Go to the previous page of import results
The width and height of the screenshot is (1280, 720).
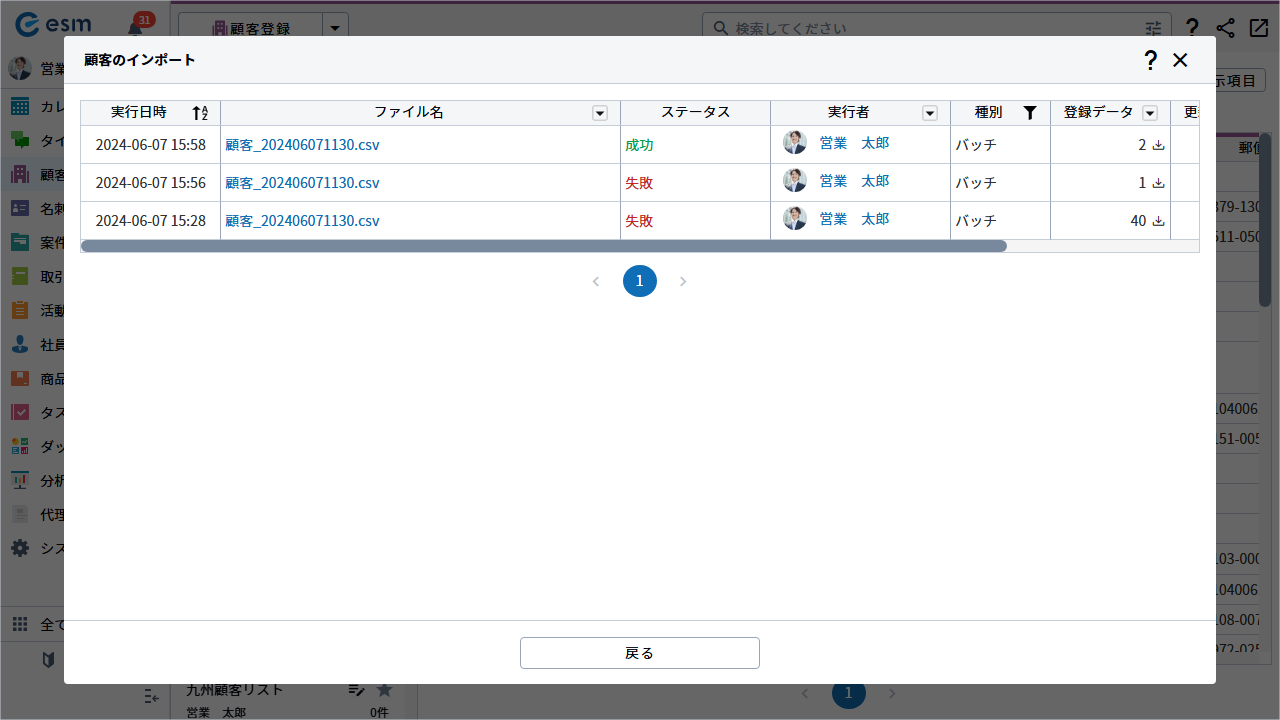click(596, 282)
